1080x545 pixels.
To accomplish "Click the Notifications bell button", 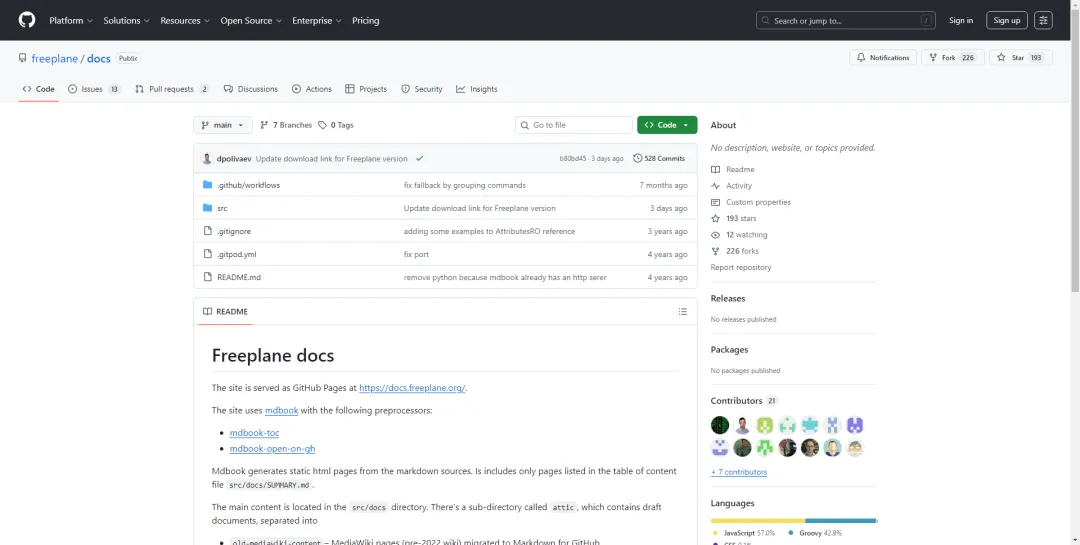I will 883,58.
